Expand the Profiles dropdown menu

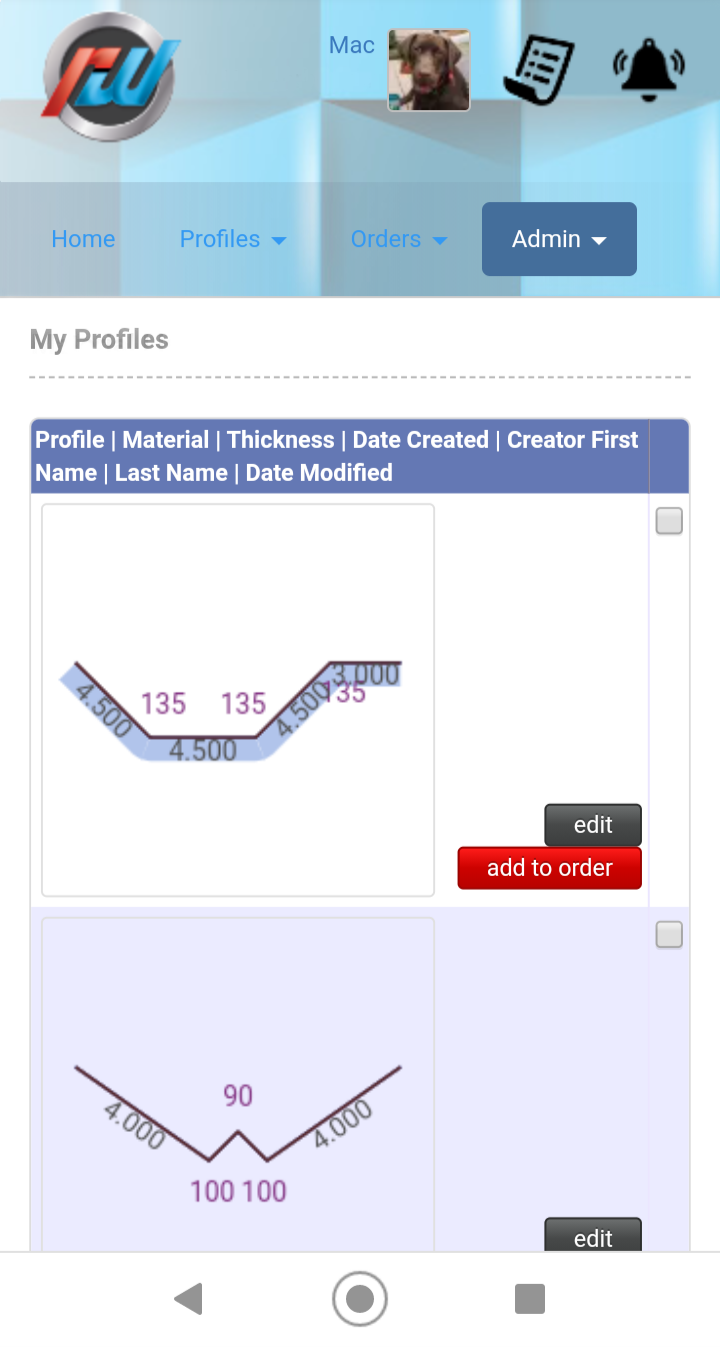233,239
